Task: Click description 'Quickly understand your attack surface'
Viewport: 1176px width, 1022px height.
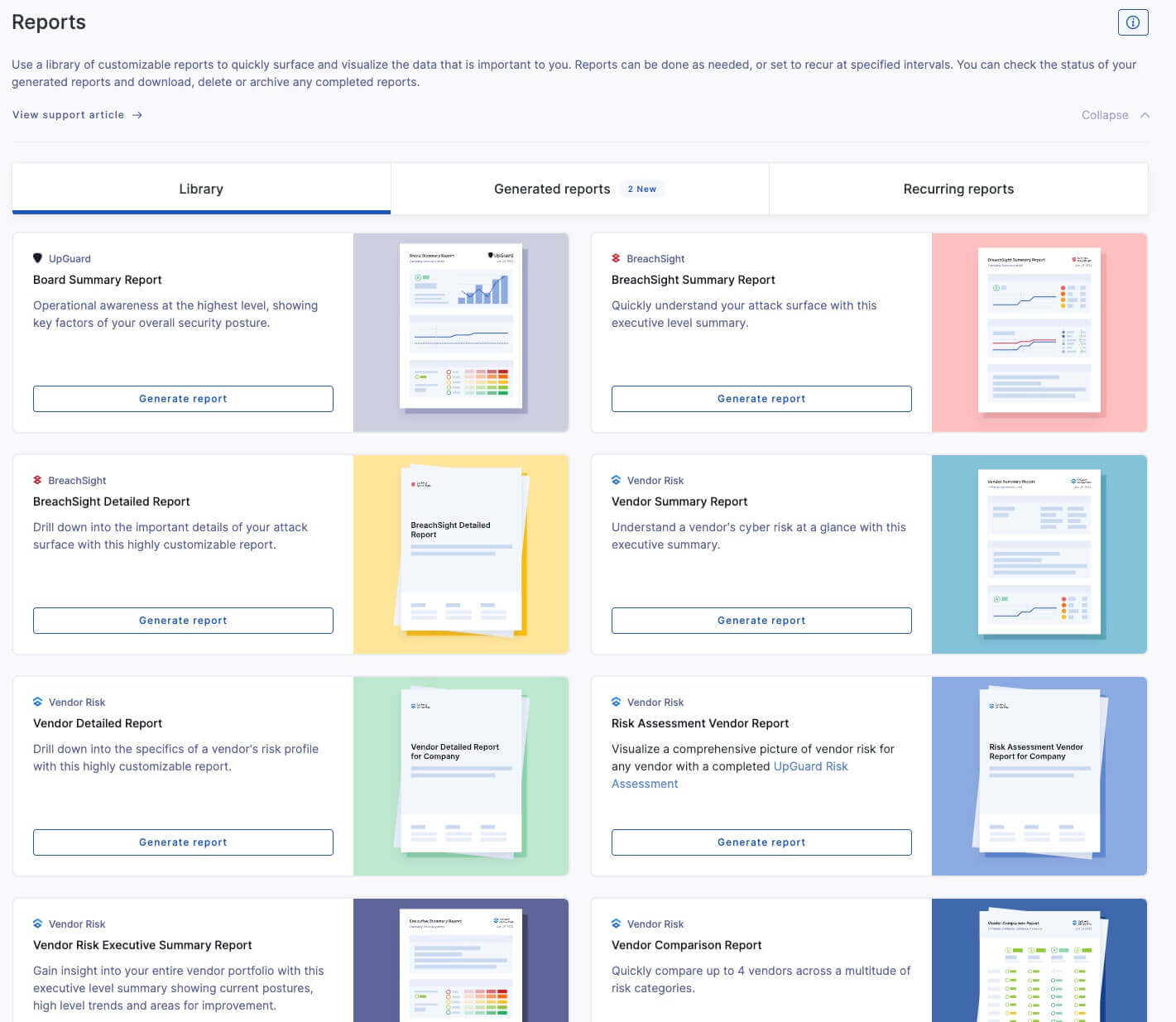Action: tap(744, 314)
